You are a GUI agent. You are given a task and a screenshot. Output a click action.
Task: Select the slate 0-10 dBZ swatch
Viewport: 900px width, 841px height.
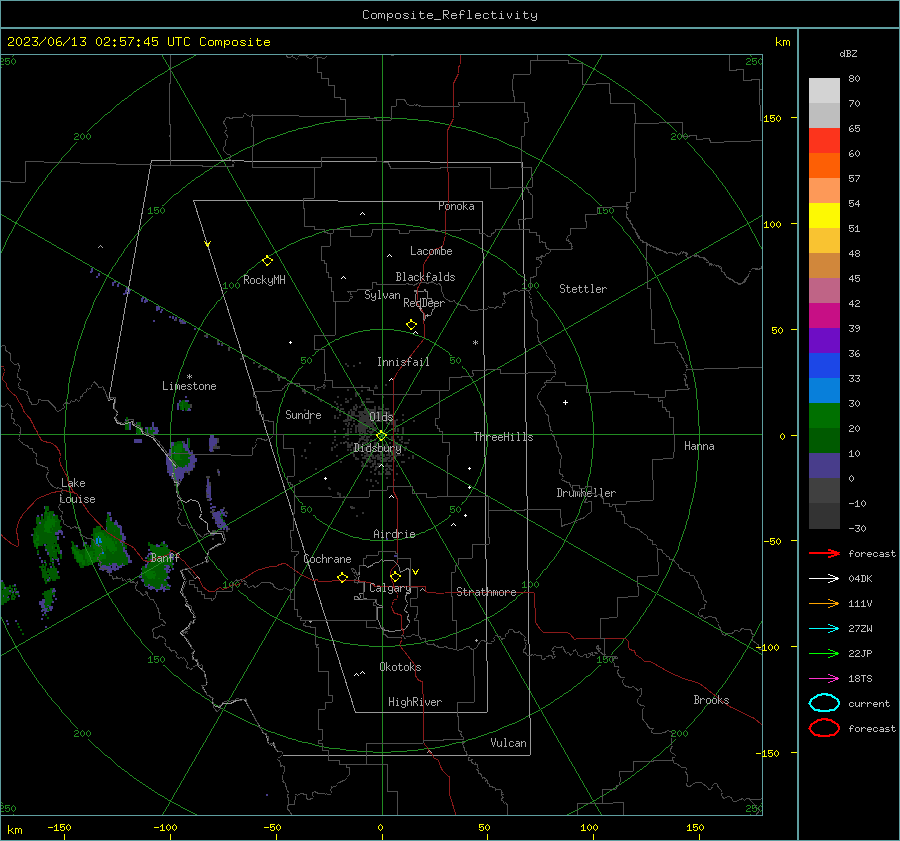(x=824, y=466)
